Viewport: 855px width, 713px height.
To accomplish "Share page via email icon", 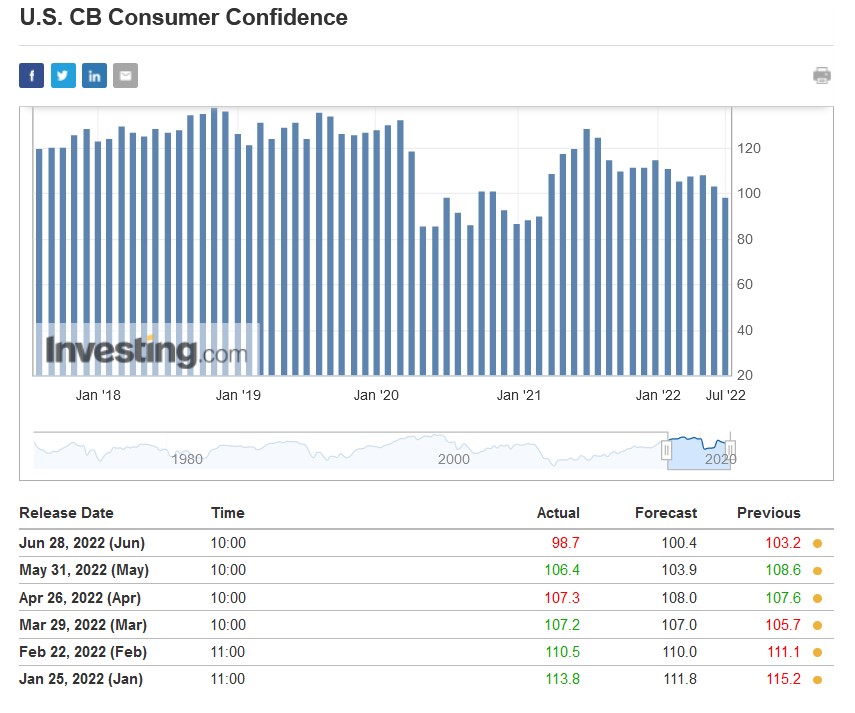I will 125,75.
